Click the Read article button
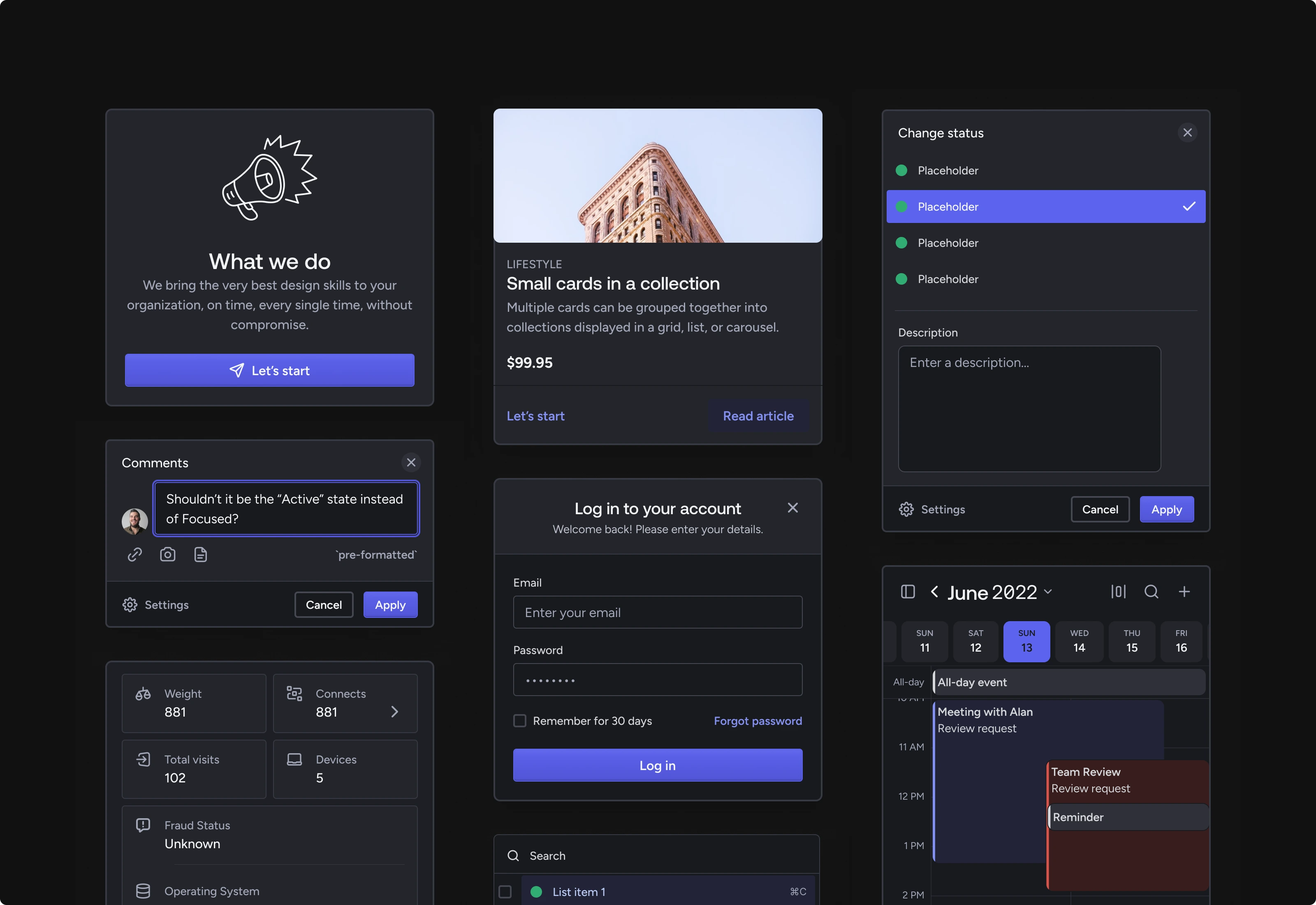 click(x=758, y=415)
